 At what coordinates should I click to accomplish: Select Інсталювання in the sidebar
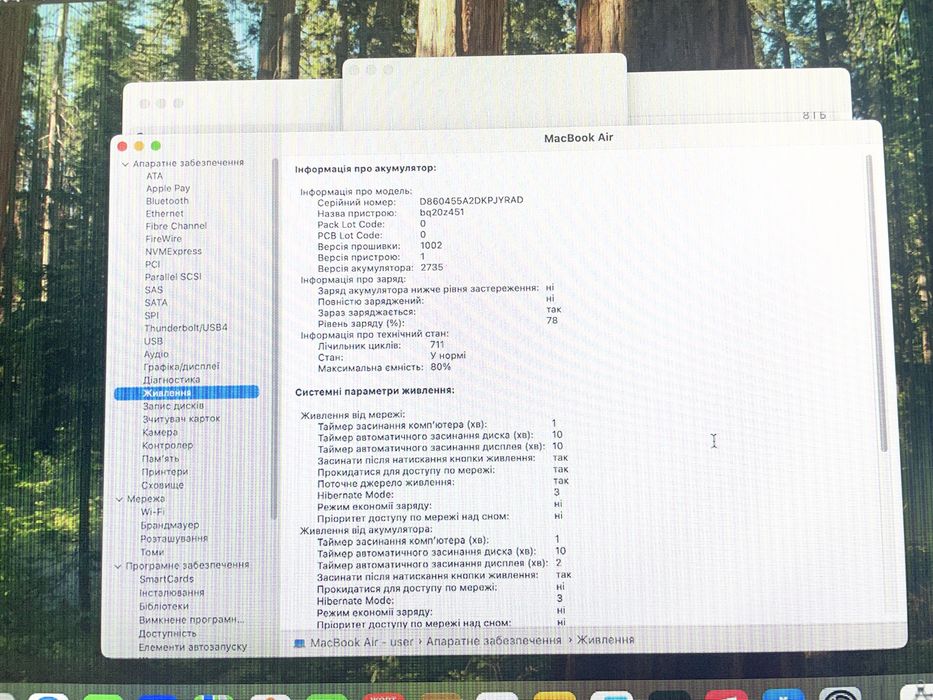171,593
